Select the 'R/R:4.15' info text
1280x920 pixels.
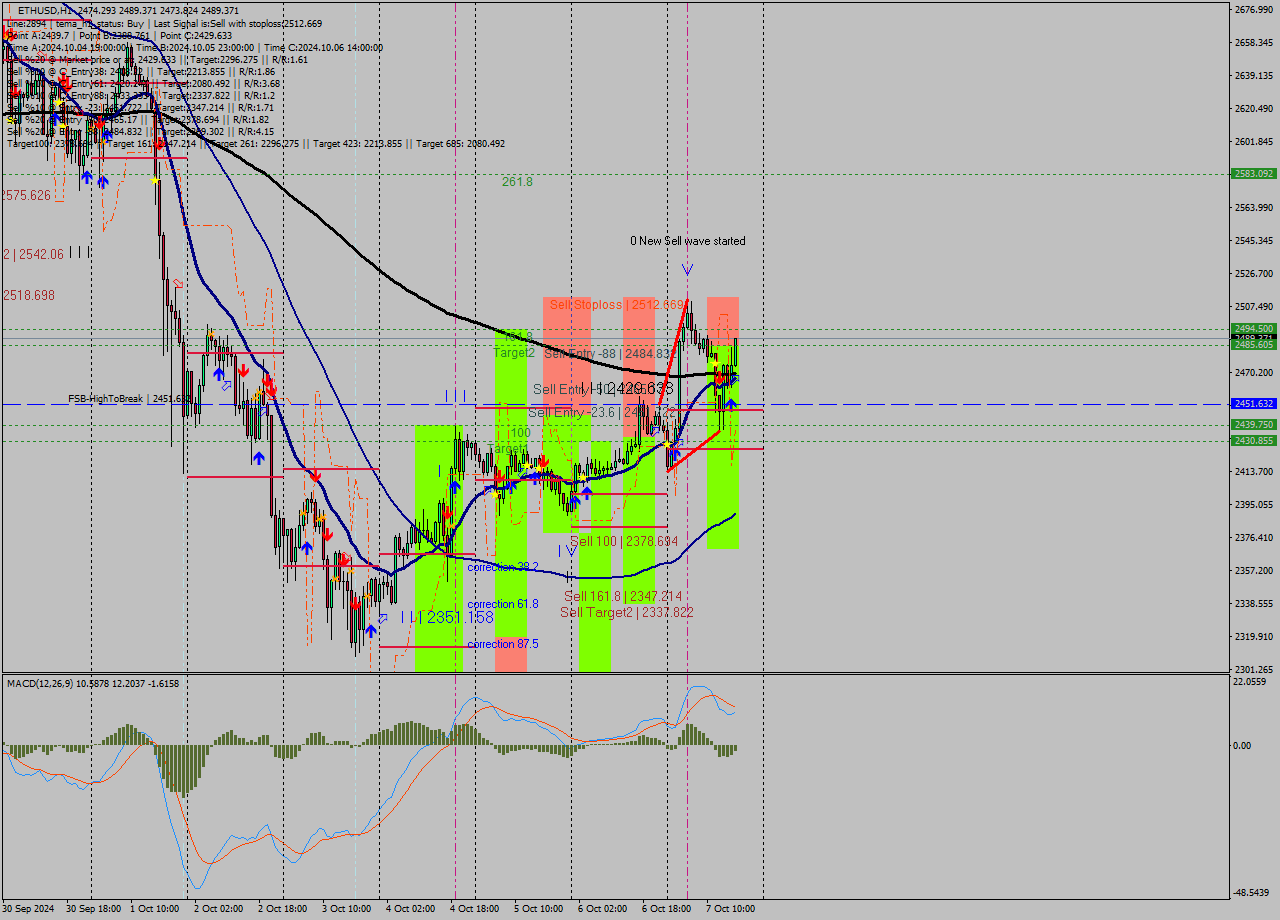[x=256, y=131]
